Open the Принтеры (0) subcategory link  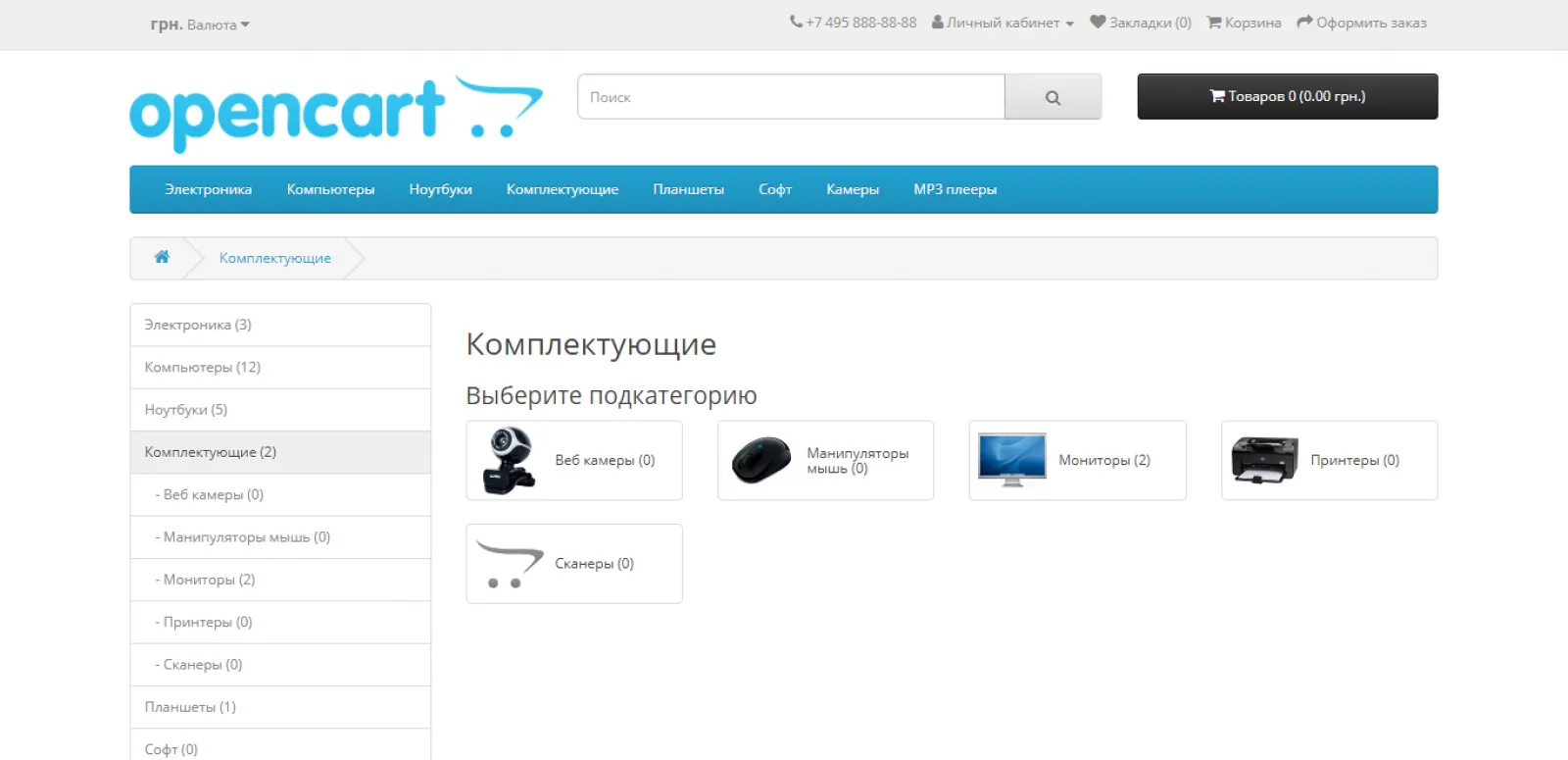(x=1355, y=460)
